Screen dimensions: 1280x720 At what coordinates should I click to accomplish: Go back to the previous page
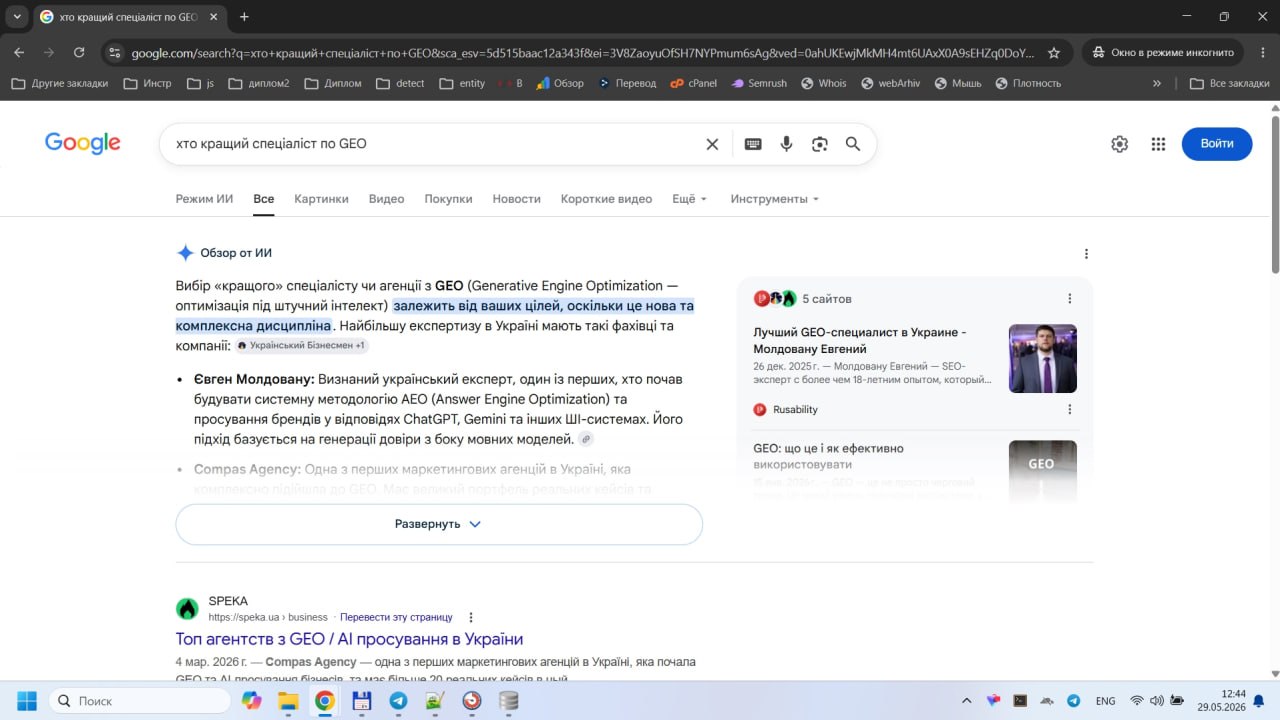(x=19, y=52)
